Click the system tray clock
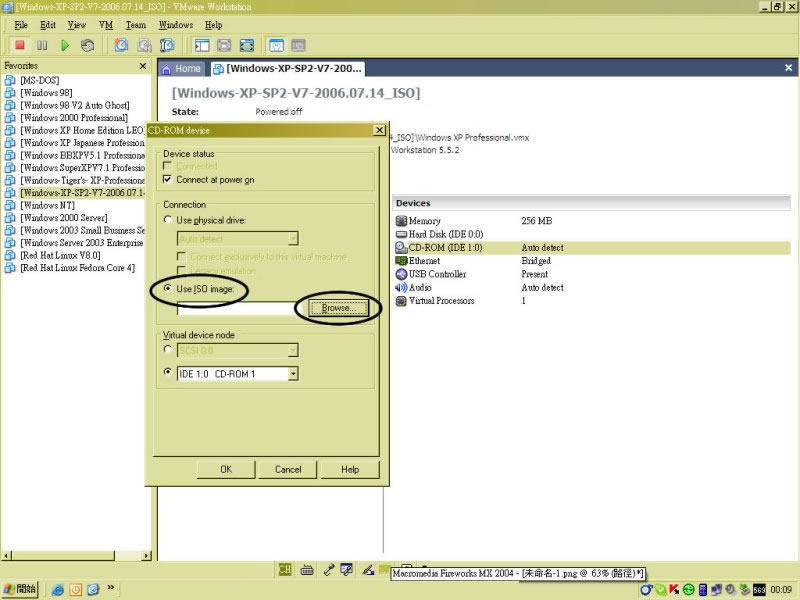The height and width of the screenshot is (600, 800). [781, 590]
